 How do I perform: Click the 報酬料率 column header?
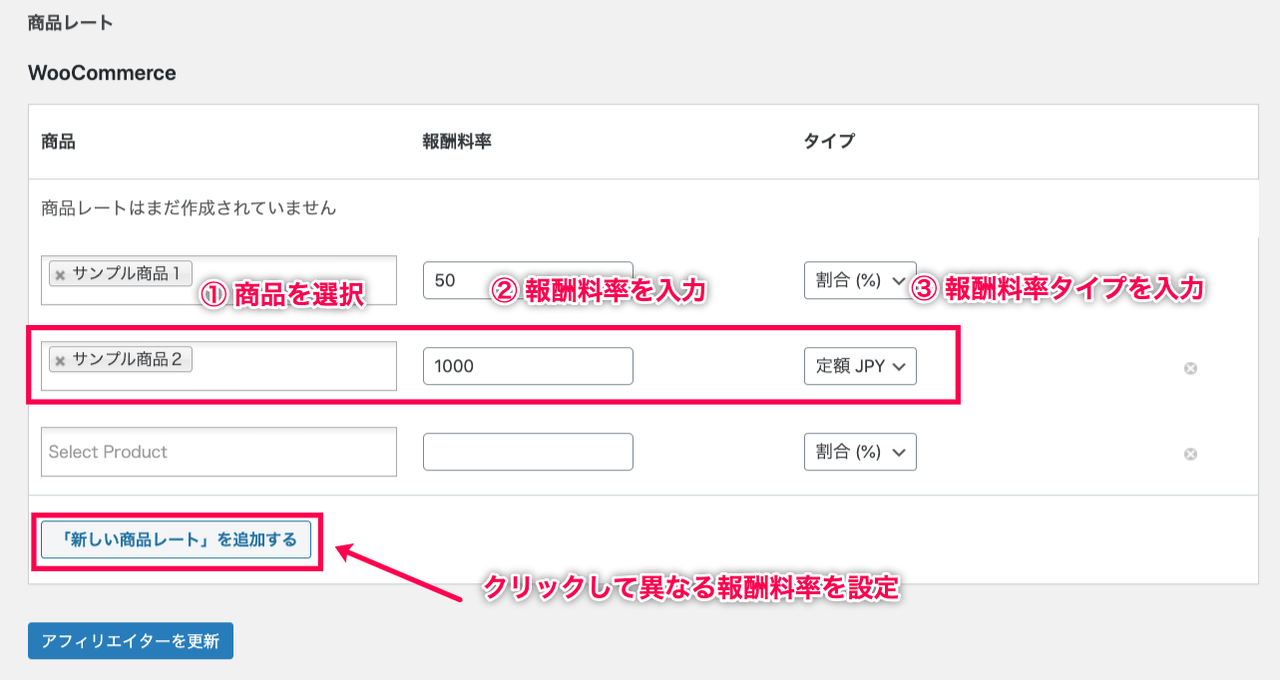point(457,141)
